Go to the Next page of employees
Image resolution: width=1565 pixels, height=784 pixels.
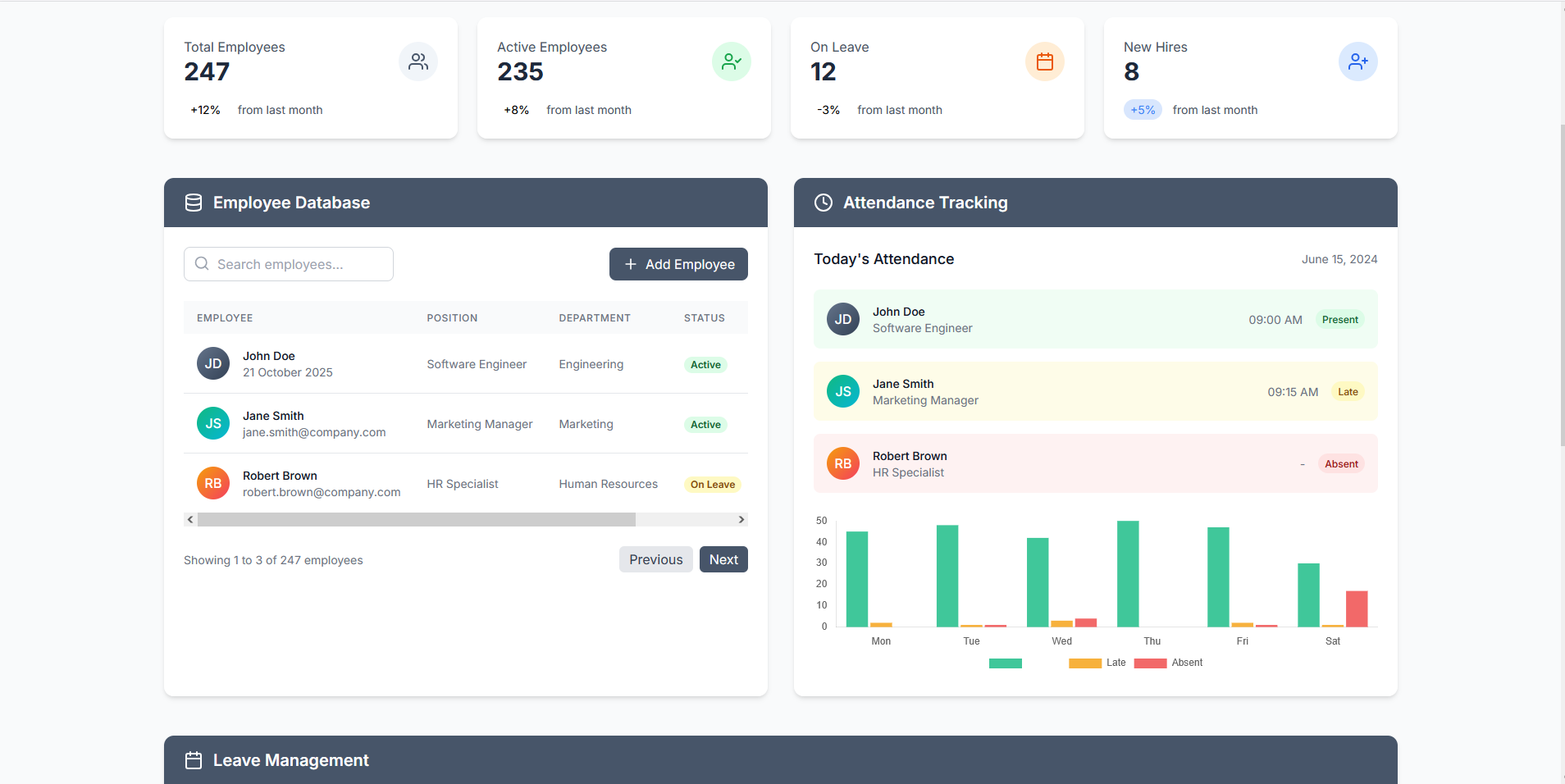click(x=723, y=559)
